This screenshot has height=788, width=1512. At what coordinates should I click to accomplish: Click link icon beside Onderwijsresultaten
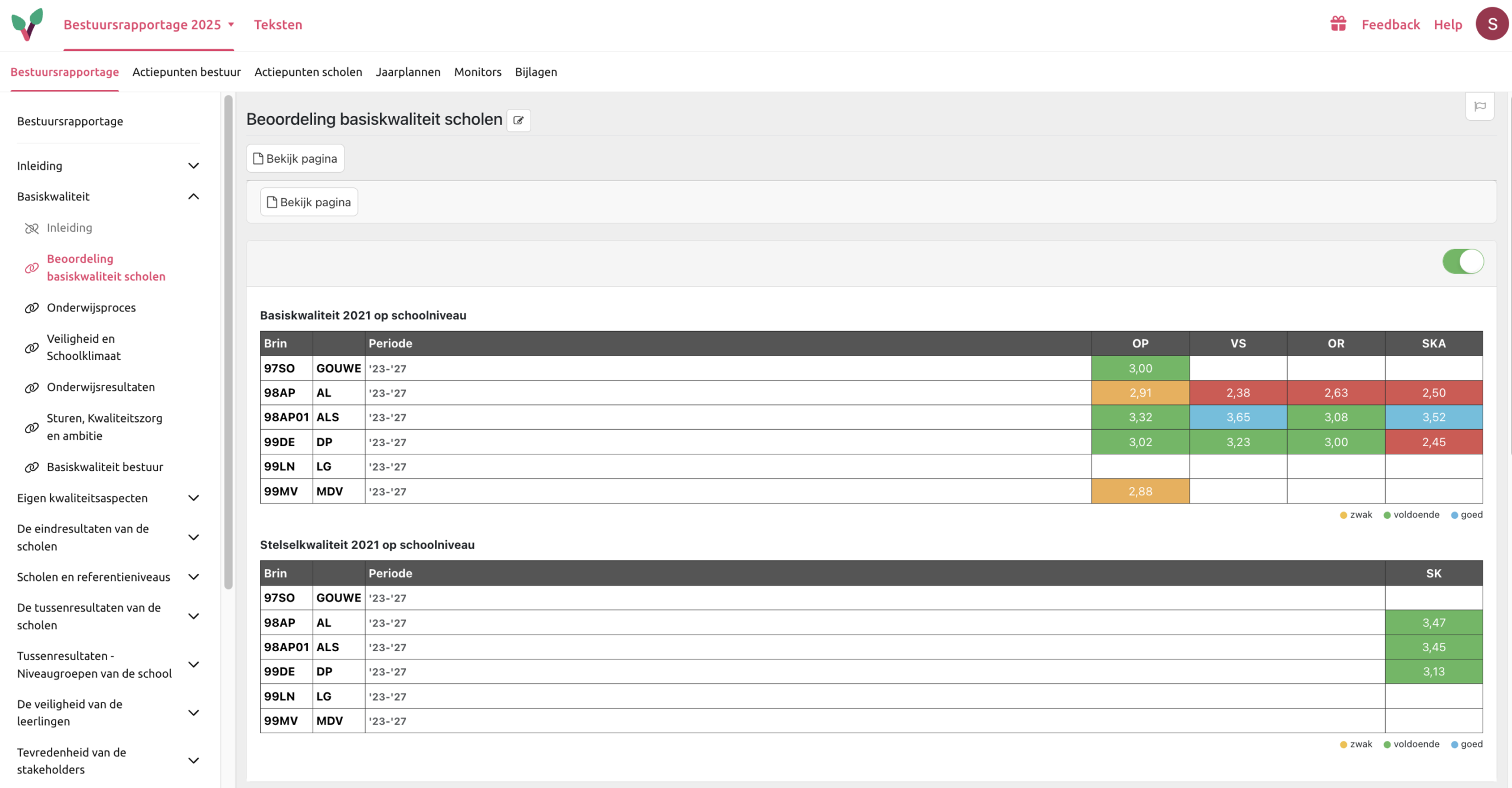pos(31,388)
